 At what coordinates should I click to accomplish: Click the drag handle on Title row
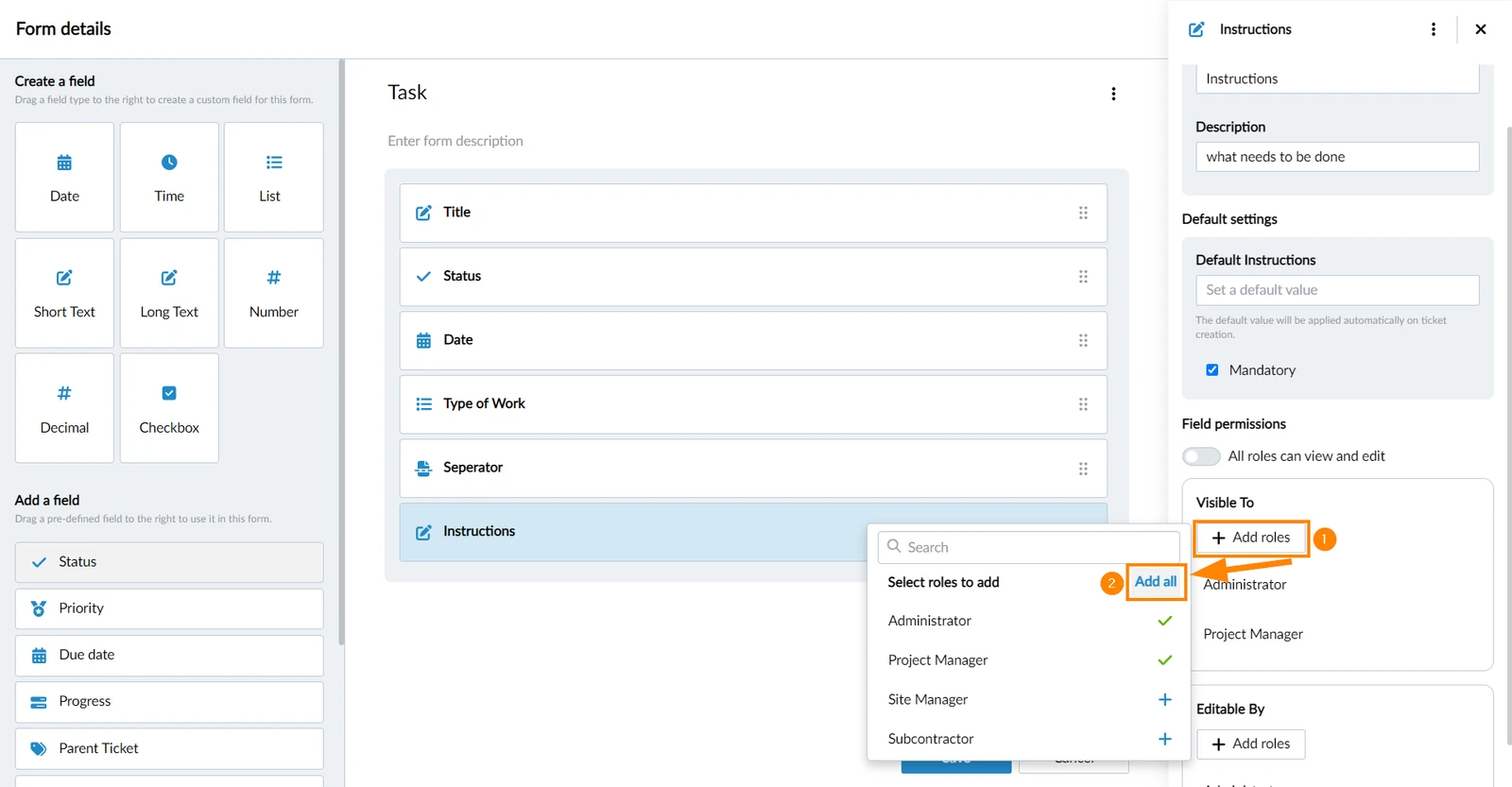coord(1083,213)
